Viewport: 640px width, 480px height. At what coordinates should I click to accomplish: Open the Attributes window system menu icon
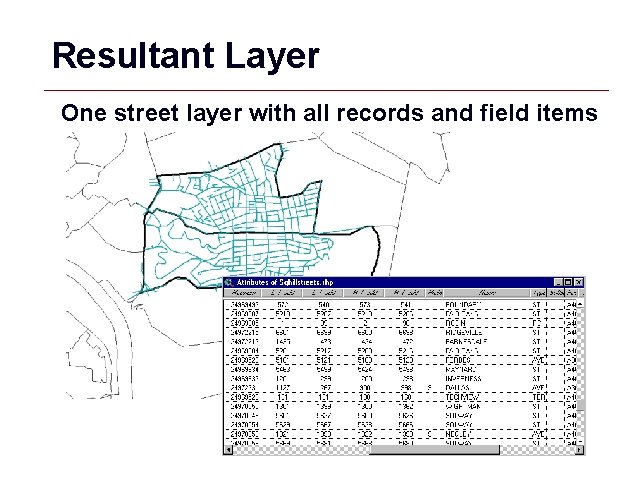pyautogui.click(x=229, y=282)
